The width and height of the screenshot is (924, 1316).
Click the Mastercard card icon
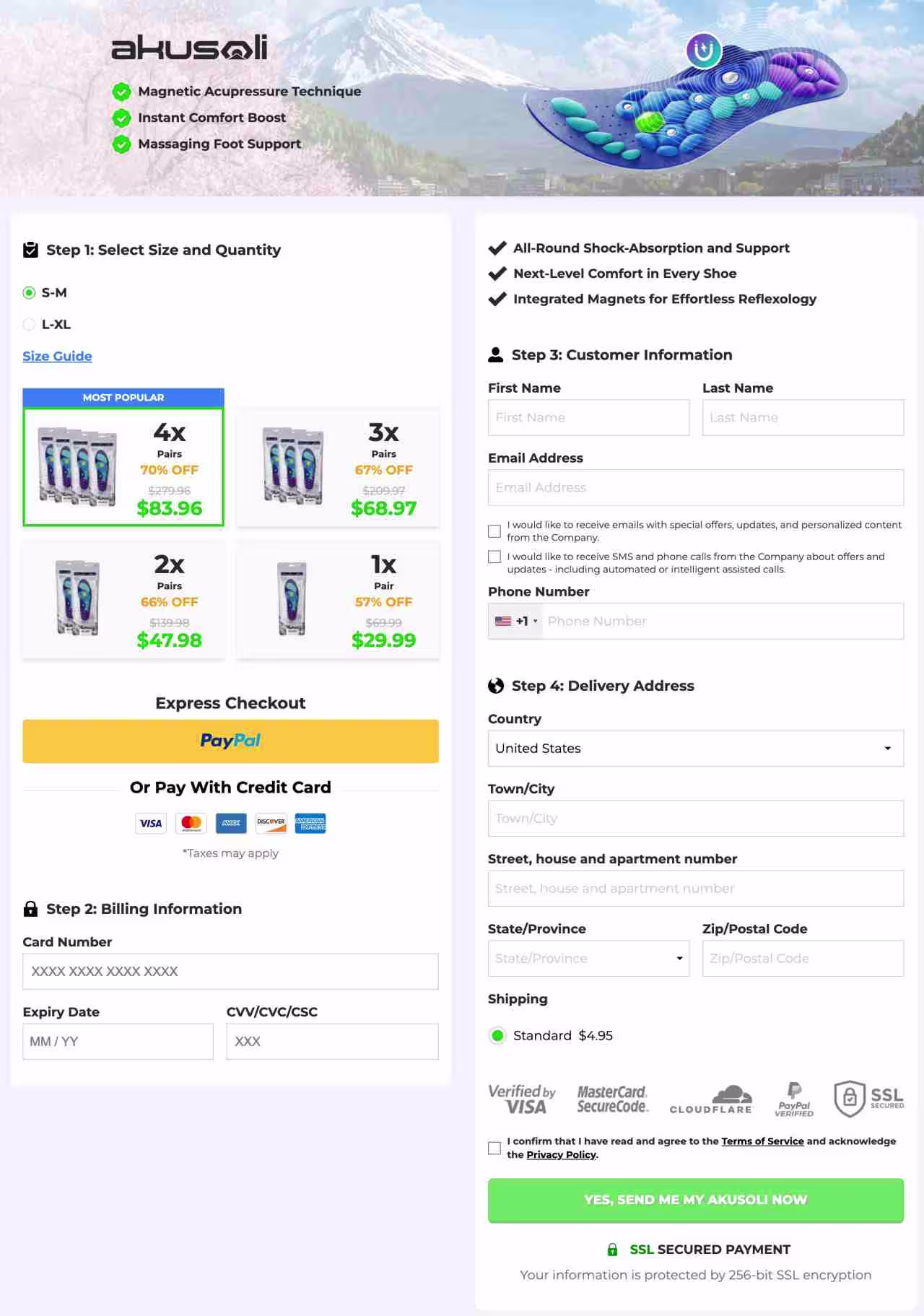coord(191,824)
